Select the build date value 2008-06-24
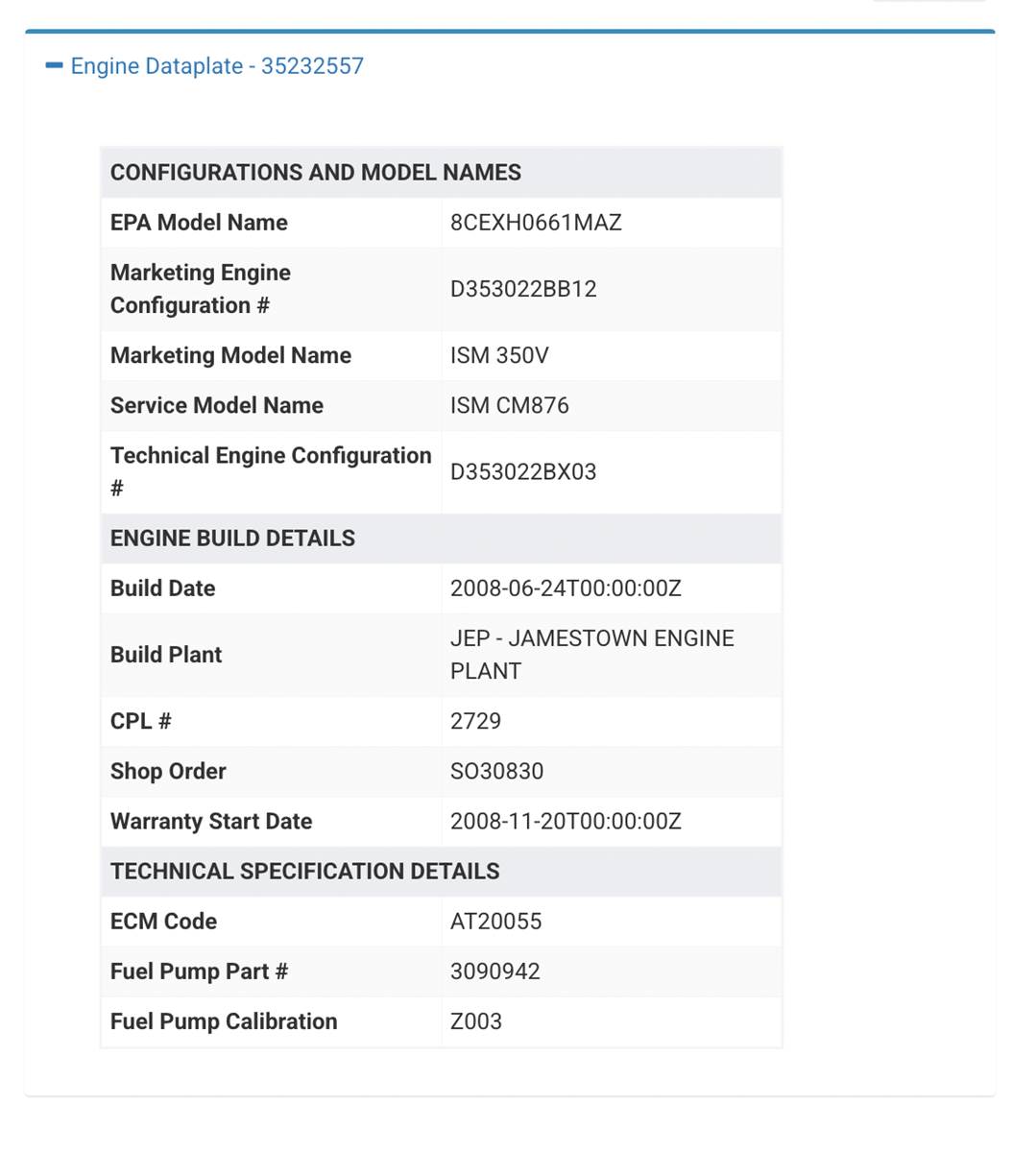The image size is (1036, 1152). tap(566, 588)
